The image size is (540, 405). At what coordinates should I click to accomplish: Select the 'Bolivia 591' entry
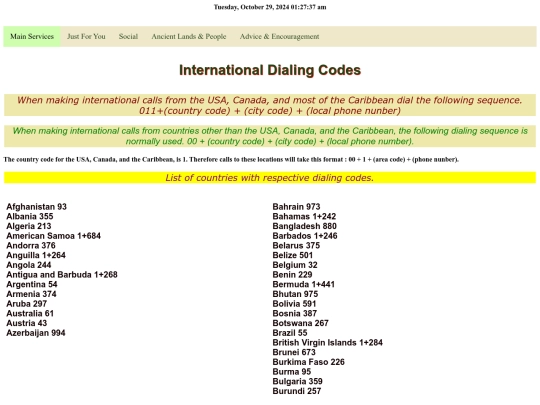tap(294, 304)
